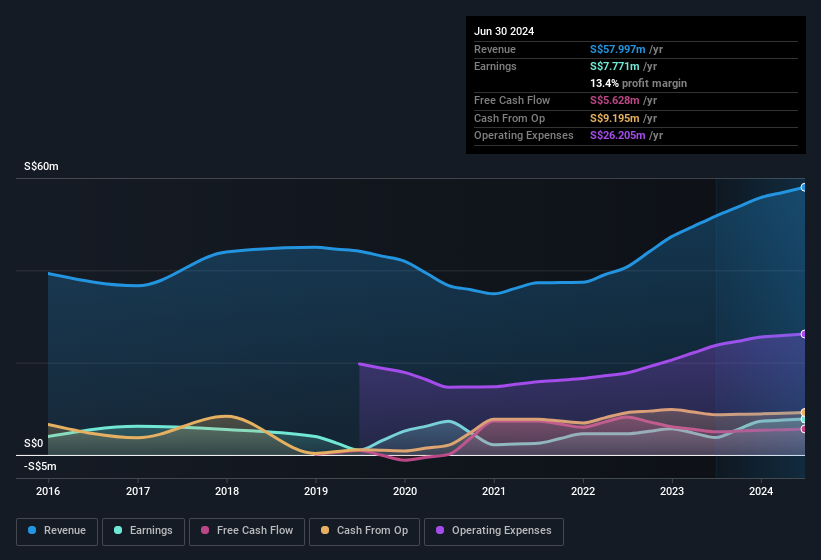The height and width of the screenshot is (560, 821).
Task: Toggle the Revenue series legend button
Action: (x=57, y=531)
